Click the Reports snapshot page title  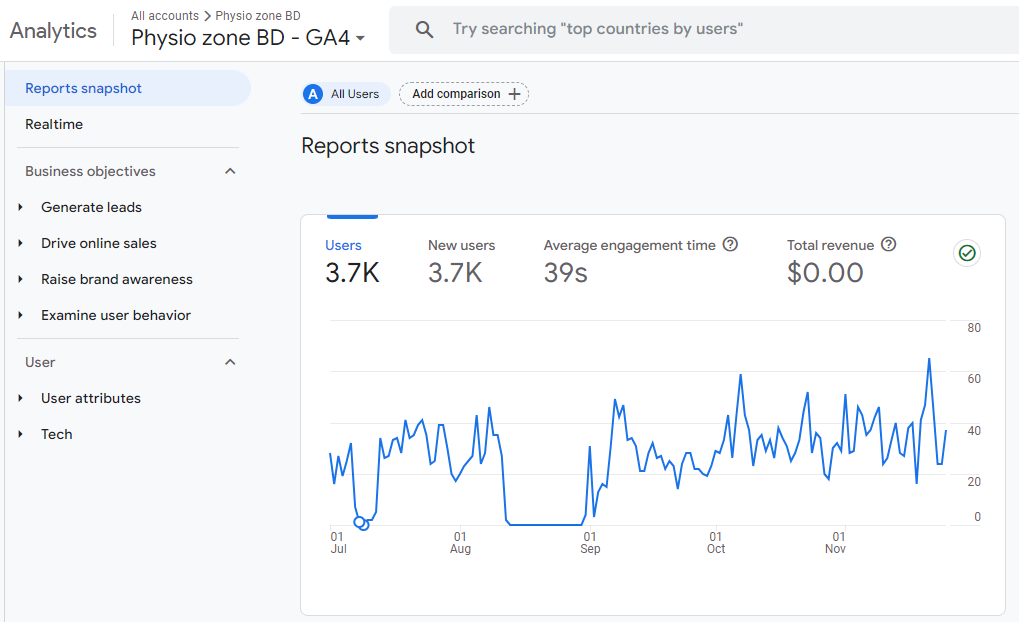point(388,146)
